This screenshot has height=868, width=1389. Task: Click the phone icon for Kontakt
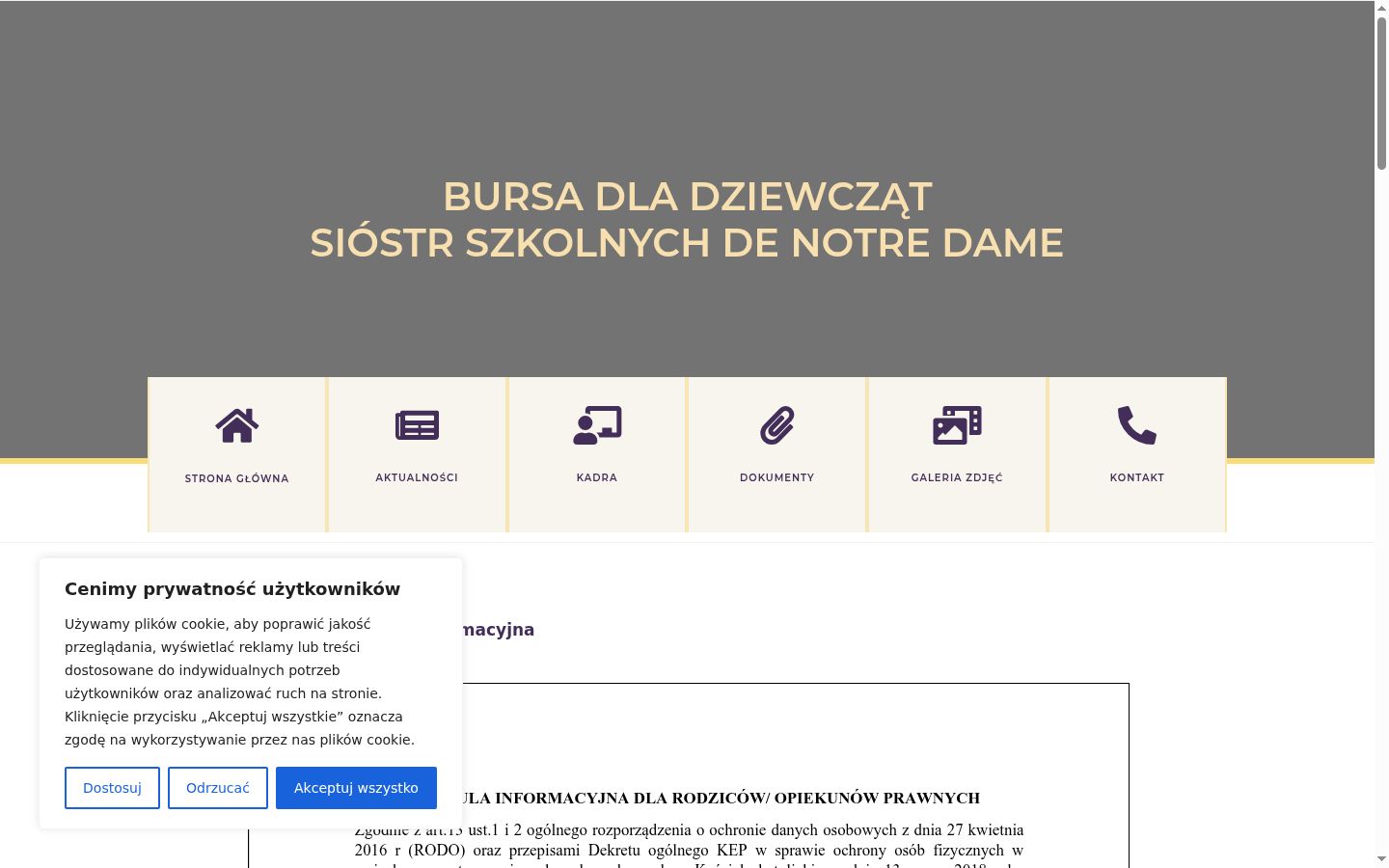click(1137, 425)
